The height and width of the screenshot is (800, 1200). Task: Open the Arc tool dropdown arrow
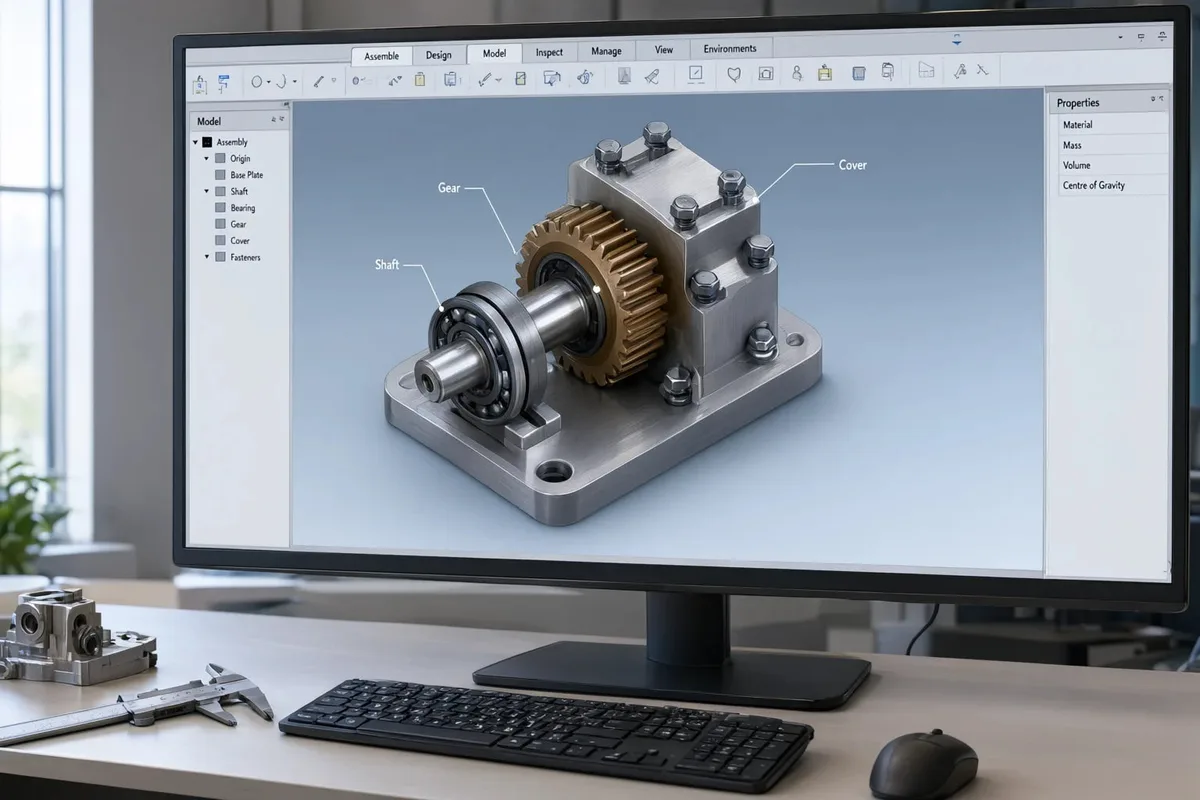(295, 82)
